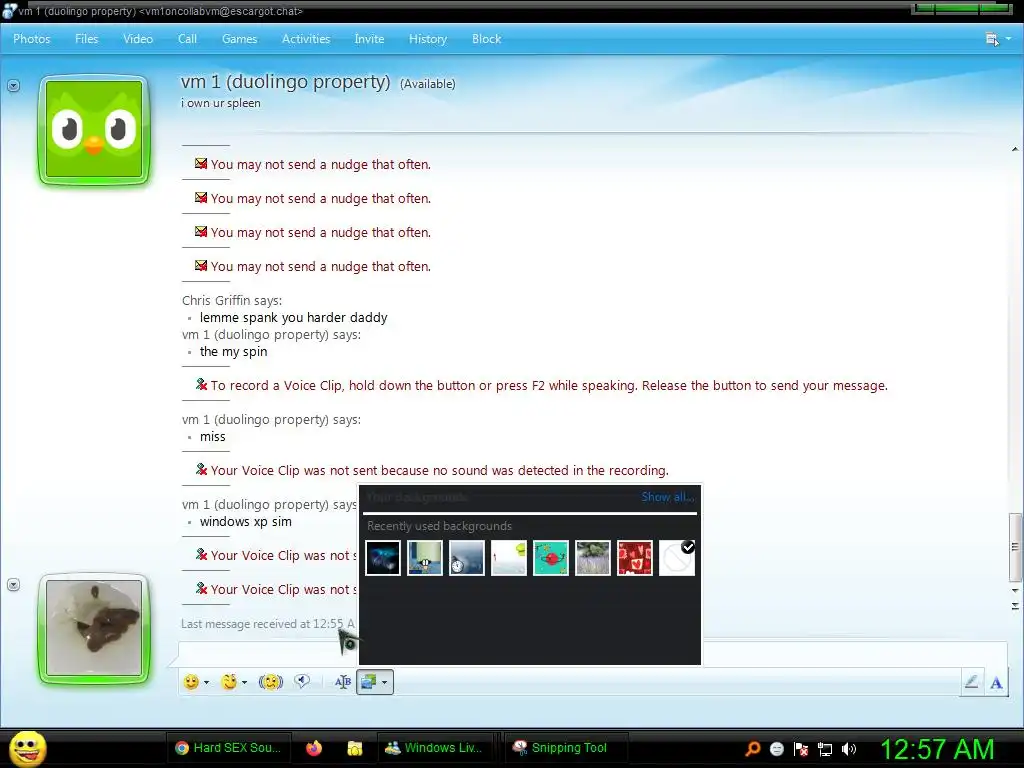Screen dimensions: 1024x768
Task: Choose the white background with green corner
Action: coord(508,558)
